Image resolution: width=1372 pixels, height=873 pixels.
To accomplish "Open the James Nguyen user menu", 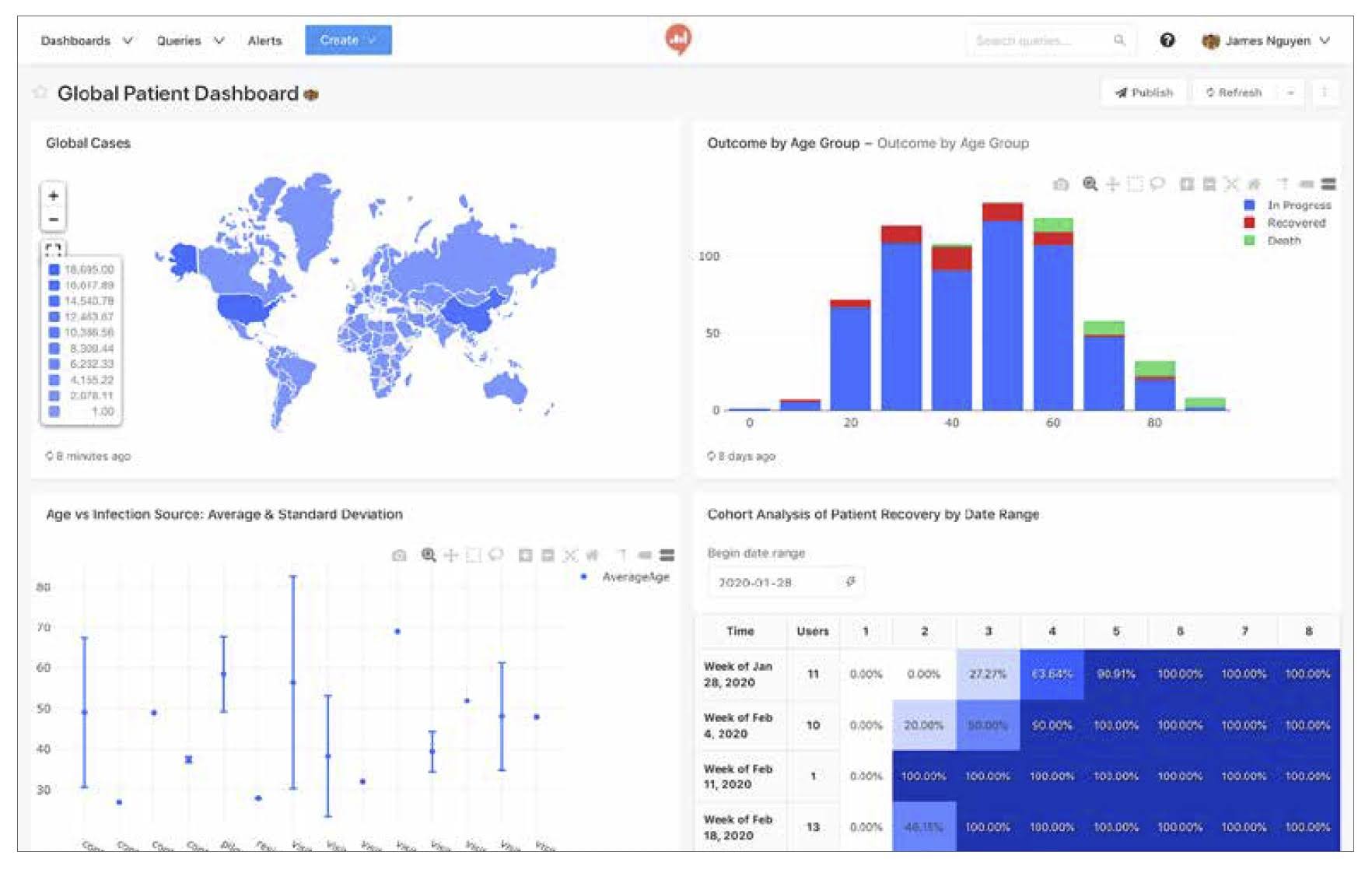I will click(x=1266, y=40).
